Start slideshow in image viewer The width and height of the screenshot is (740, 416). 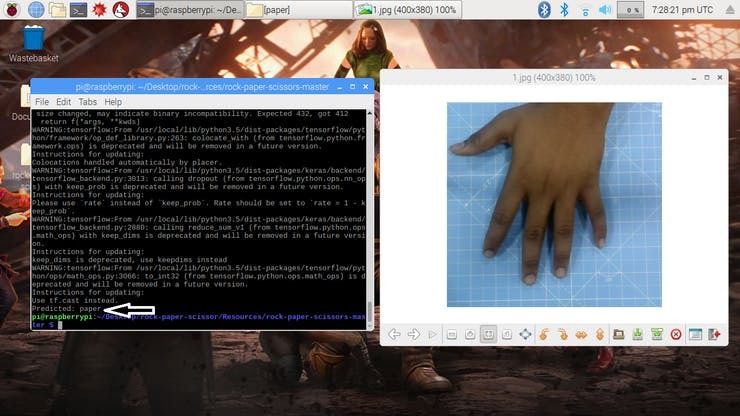point(432,334)
